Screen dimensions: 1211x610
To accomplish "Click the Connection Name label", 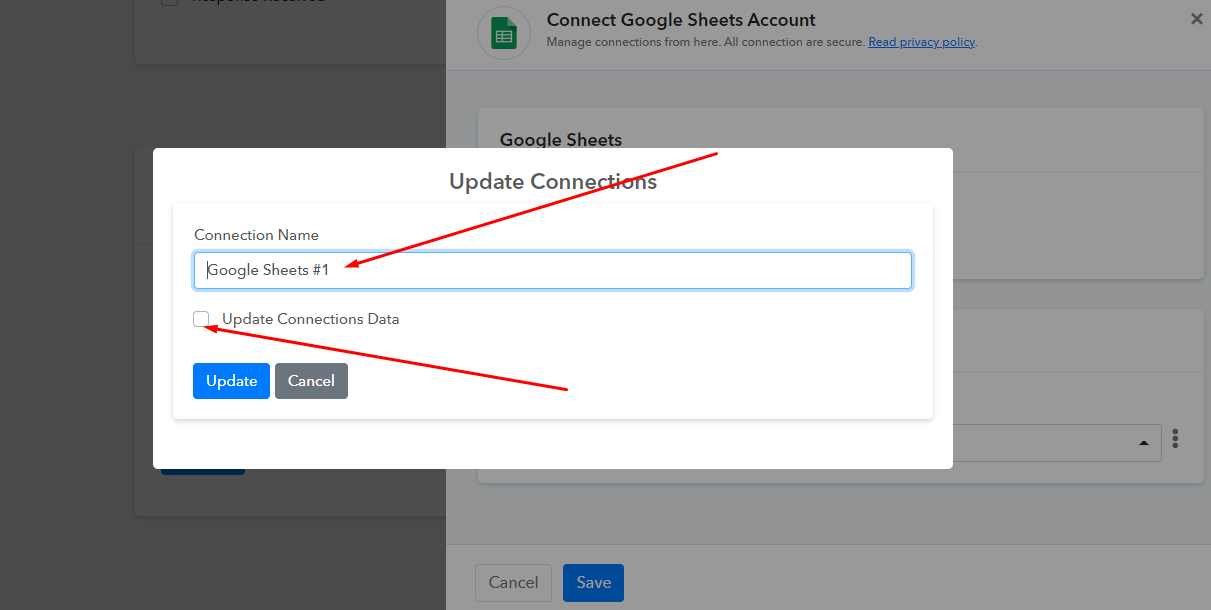I will (x=257, y=235).
